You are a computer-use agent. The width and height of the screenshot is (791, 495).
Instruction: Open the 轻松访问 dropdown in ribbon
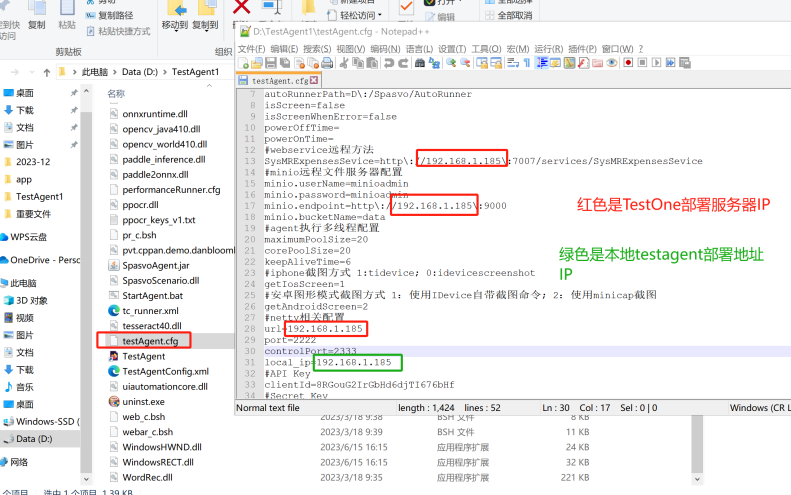361,16
